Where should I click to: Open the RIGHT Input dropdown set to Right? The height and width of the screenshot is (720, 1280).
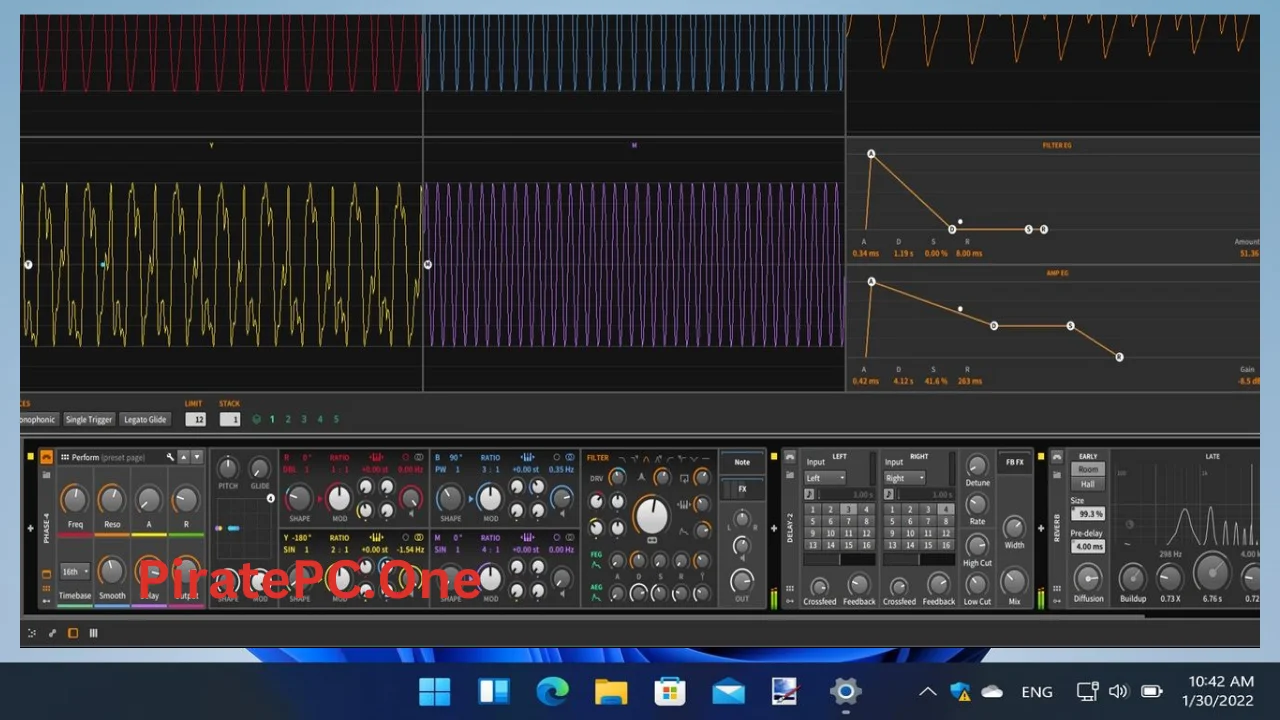click(905, 478)
